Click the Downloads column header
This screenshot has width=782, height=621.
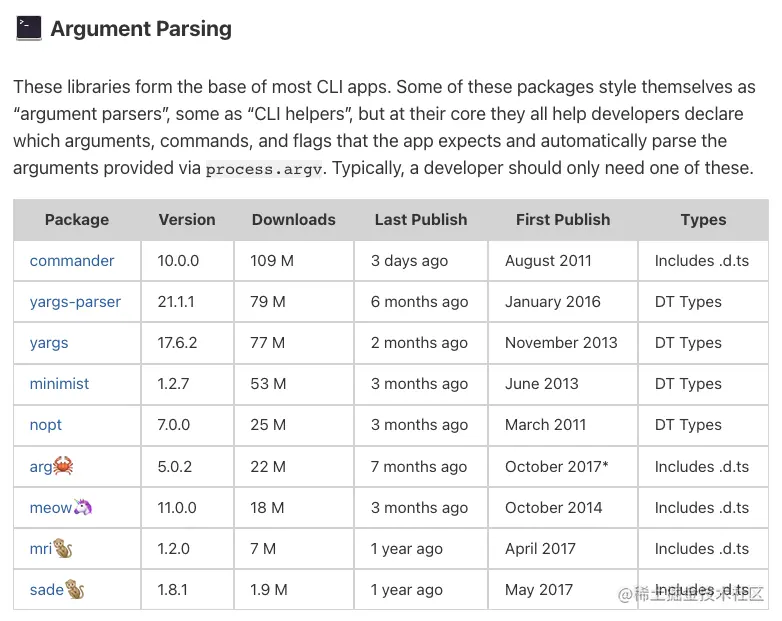click(294, 219)
